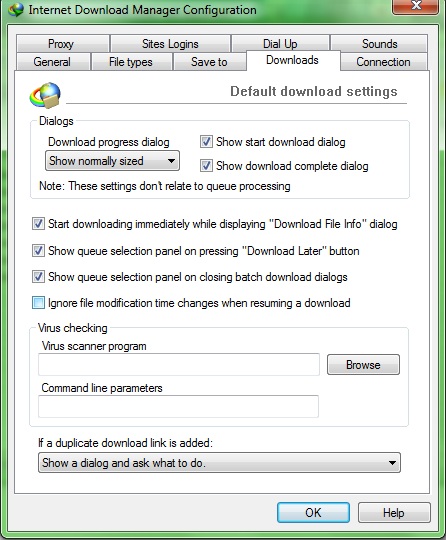Close the Configuration window
446x540 pixels.
tap(415, 6)
